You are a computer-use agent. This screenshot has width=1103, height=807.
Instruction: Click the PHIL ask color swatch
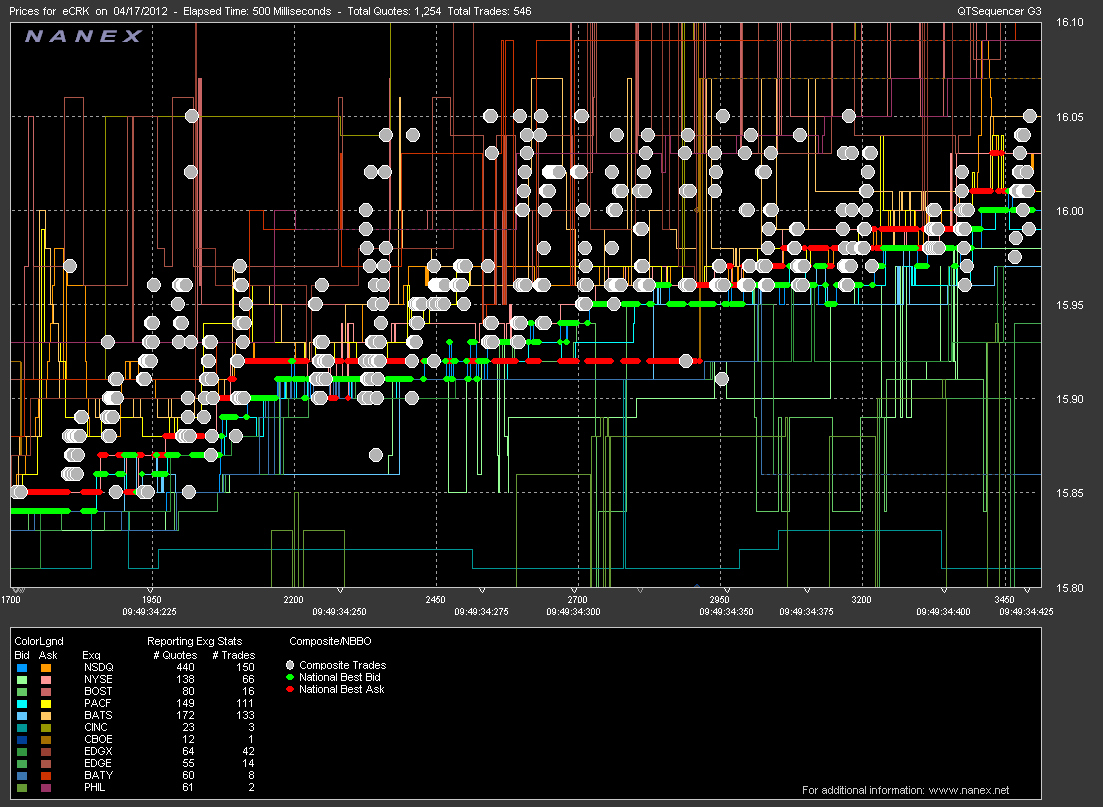(x=46, y=787)
